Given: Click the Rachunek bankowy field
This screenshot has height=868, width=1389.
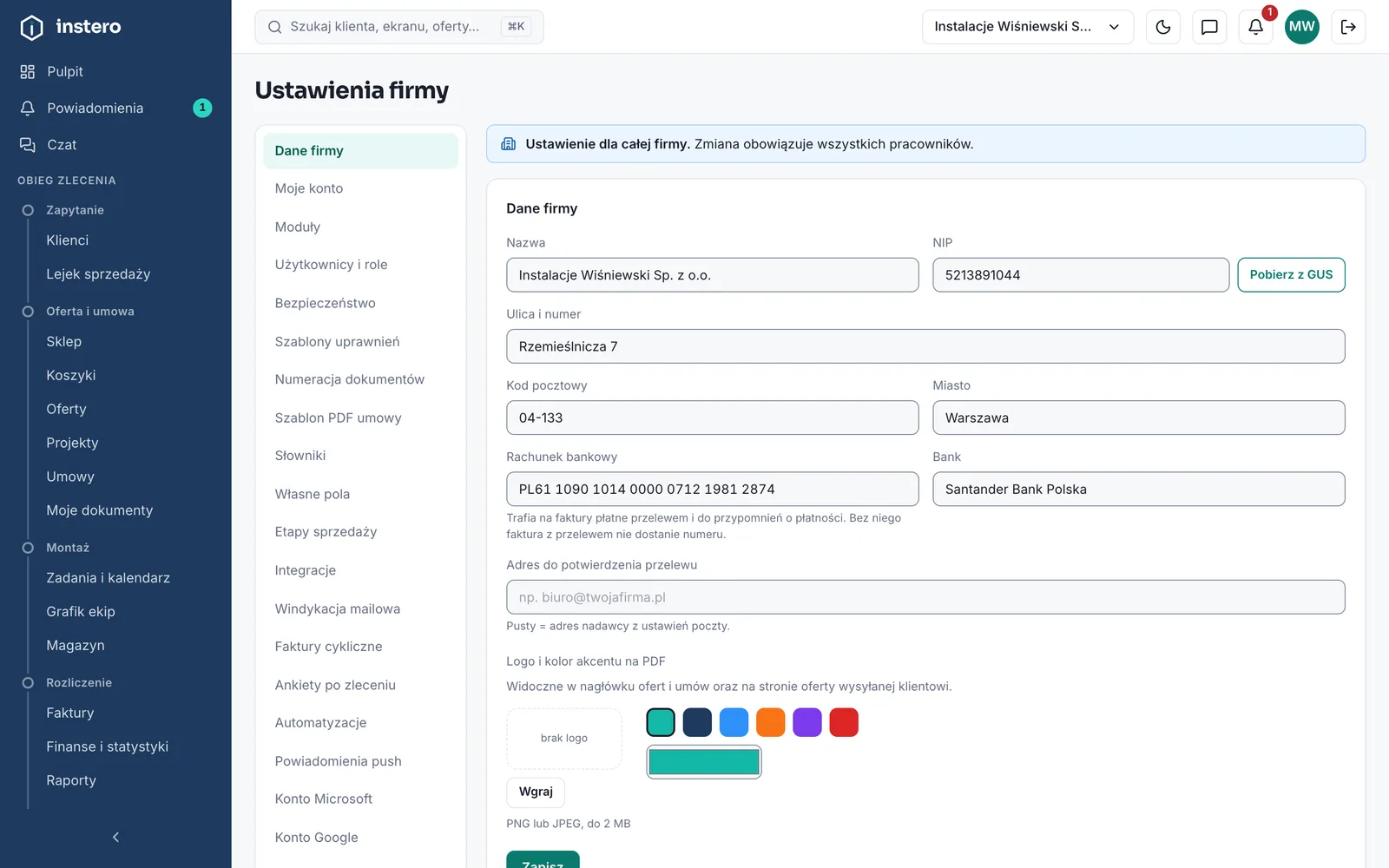Looking at the screenshot, I should pos(713,489).
